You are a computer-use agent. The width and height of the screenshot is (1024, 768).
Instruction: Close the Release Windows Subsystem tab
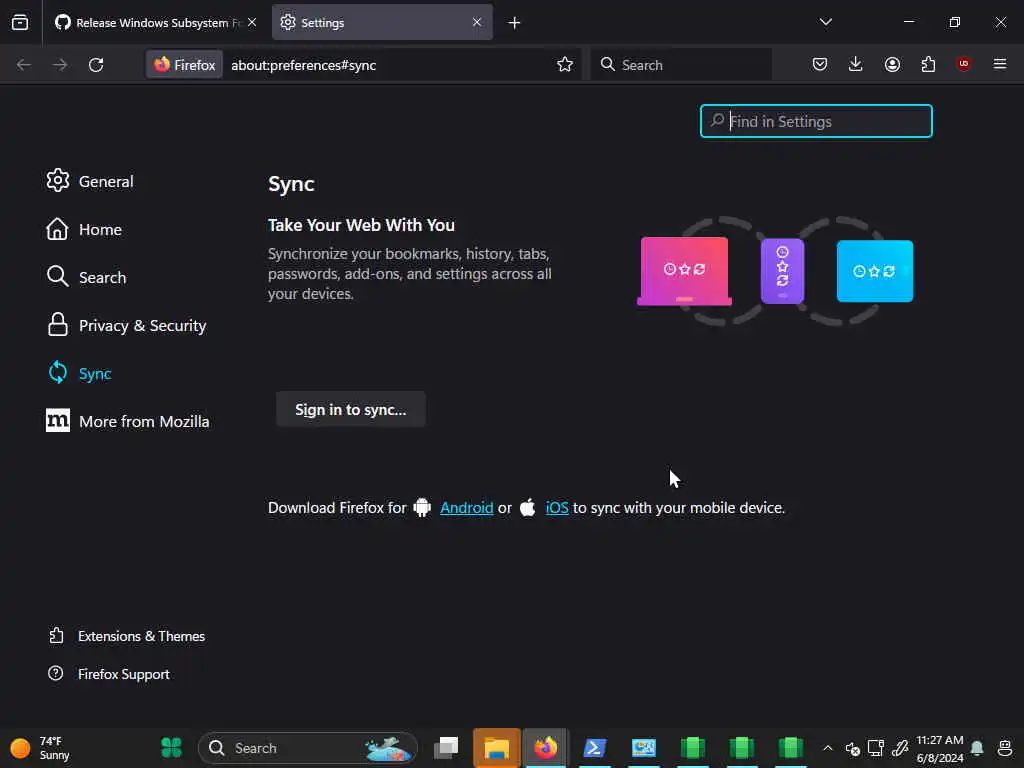click(252, 22)
